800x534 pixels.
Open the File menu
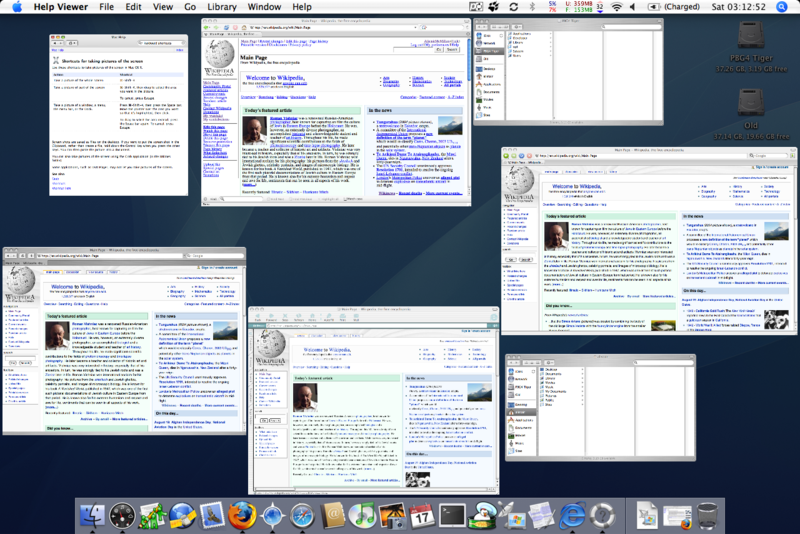(107, 7)
